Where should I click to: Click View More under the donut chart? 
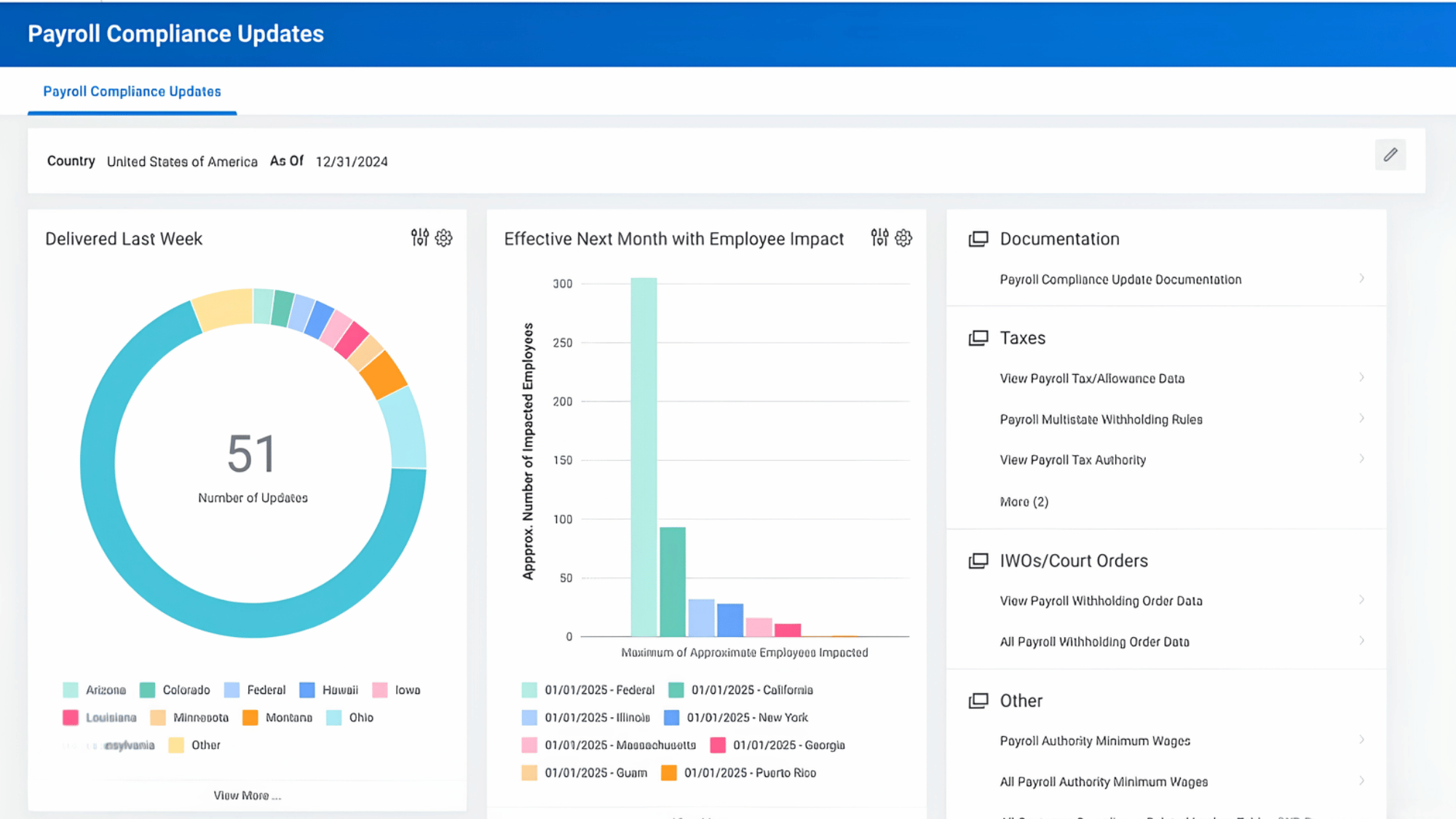(x=247, y=796)
